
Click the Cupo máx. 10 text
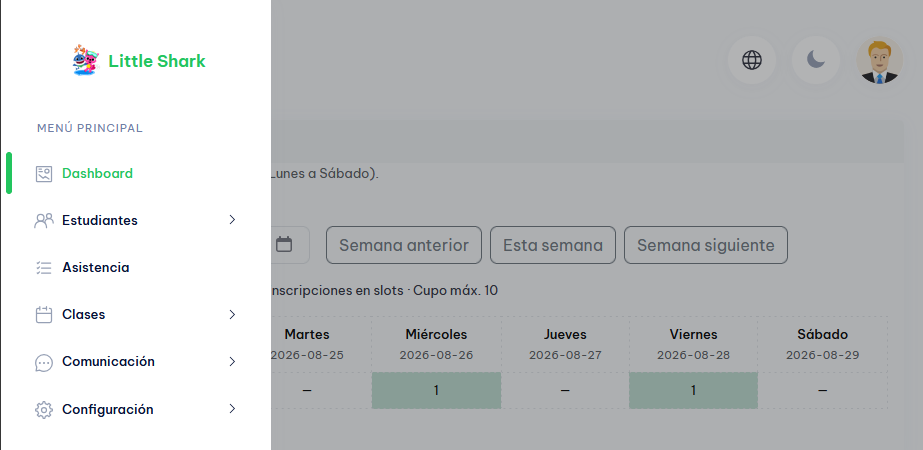pos(456,290)
